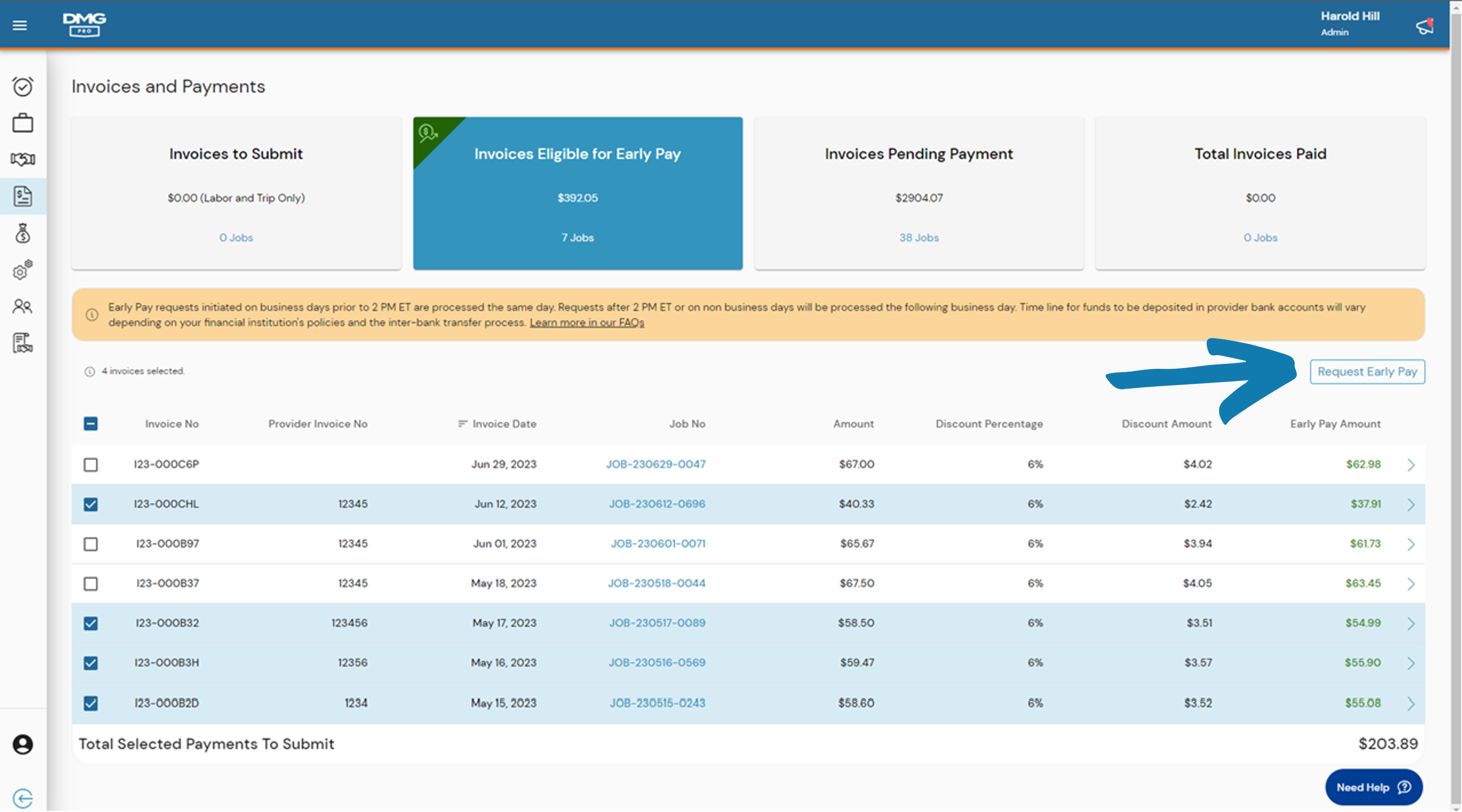Open the people team sidebar icon
This screenshot has height=812, width=1462.
(23, 306)
